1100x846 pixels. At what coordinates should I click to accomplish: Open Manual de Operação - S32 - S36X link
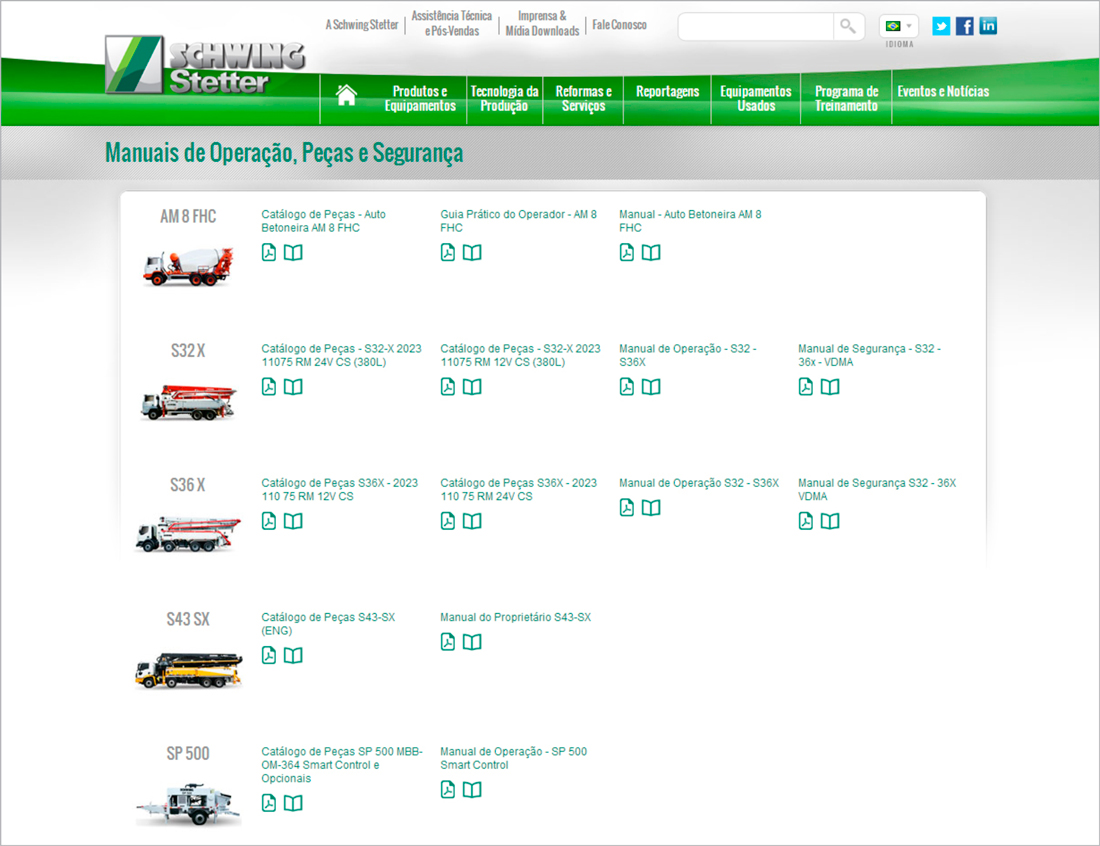pos(687,355)
